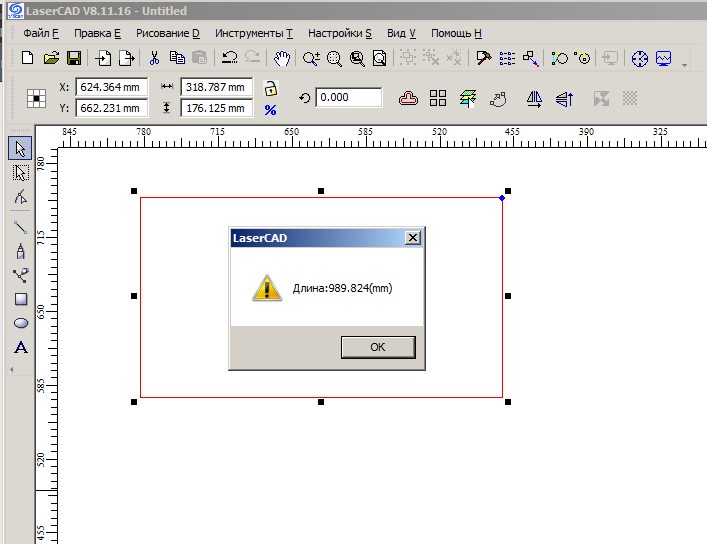Choose the Select arrow tool
This screenshot has height=544, width=707.
pos(20,148)
